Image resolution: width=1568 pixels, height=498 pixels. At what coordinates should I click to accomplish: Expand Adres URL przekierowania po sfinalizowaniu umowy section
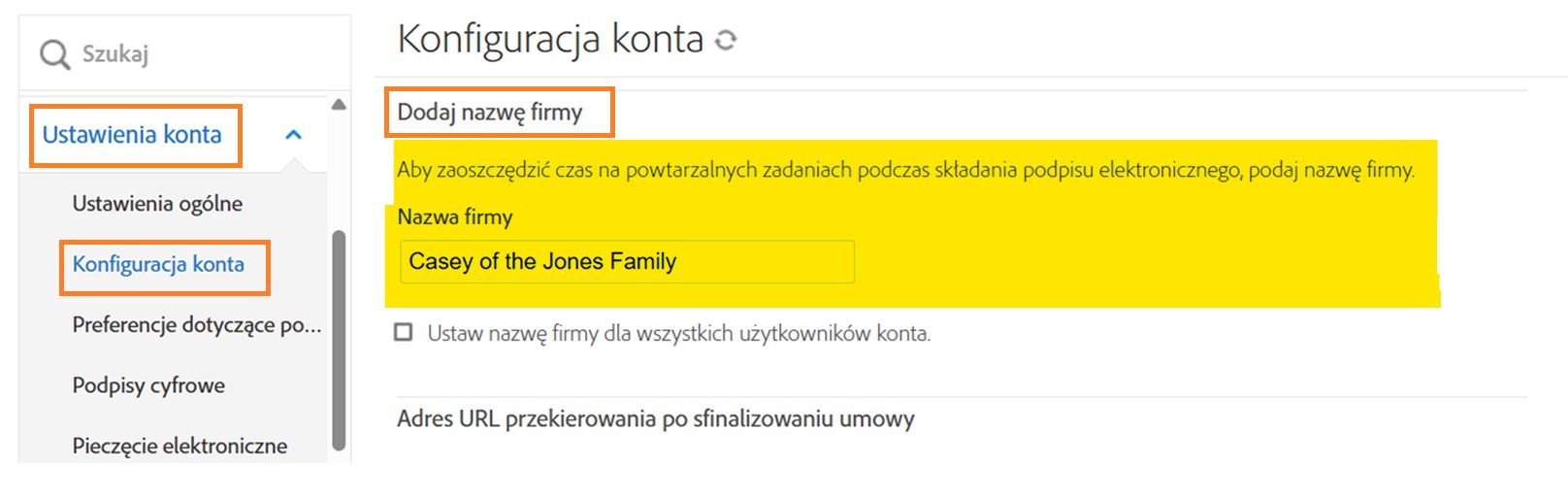pos(655,419)
